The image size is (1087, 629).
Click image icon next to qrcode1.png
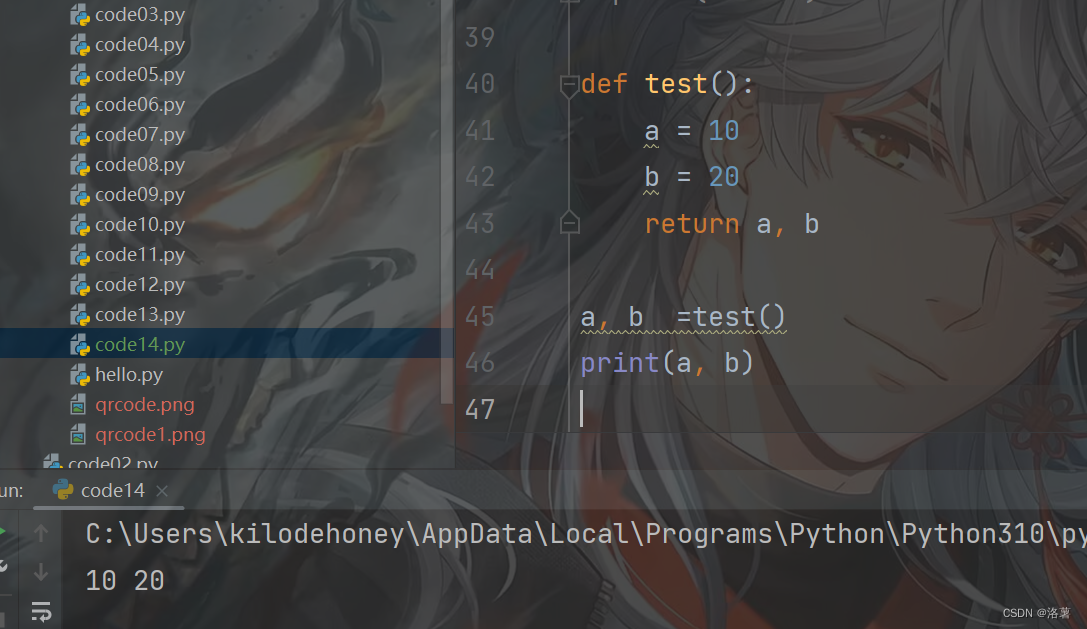78,435
